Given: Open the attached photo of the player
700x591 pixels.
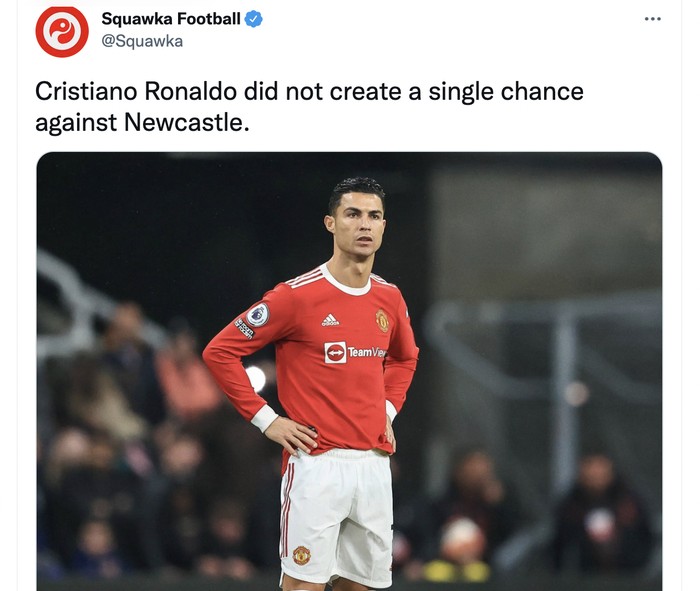Looking at the screenshot, I should pyautogui.click(x=349, y=371).
